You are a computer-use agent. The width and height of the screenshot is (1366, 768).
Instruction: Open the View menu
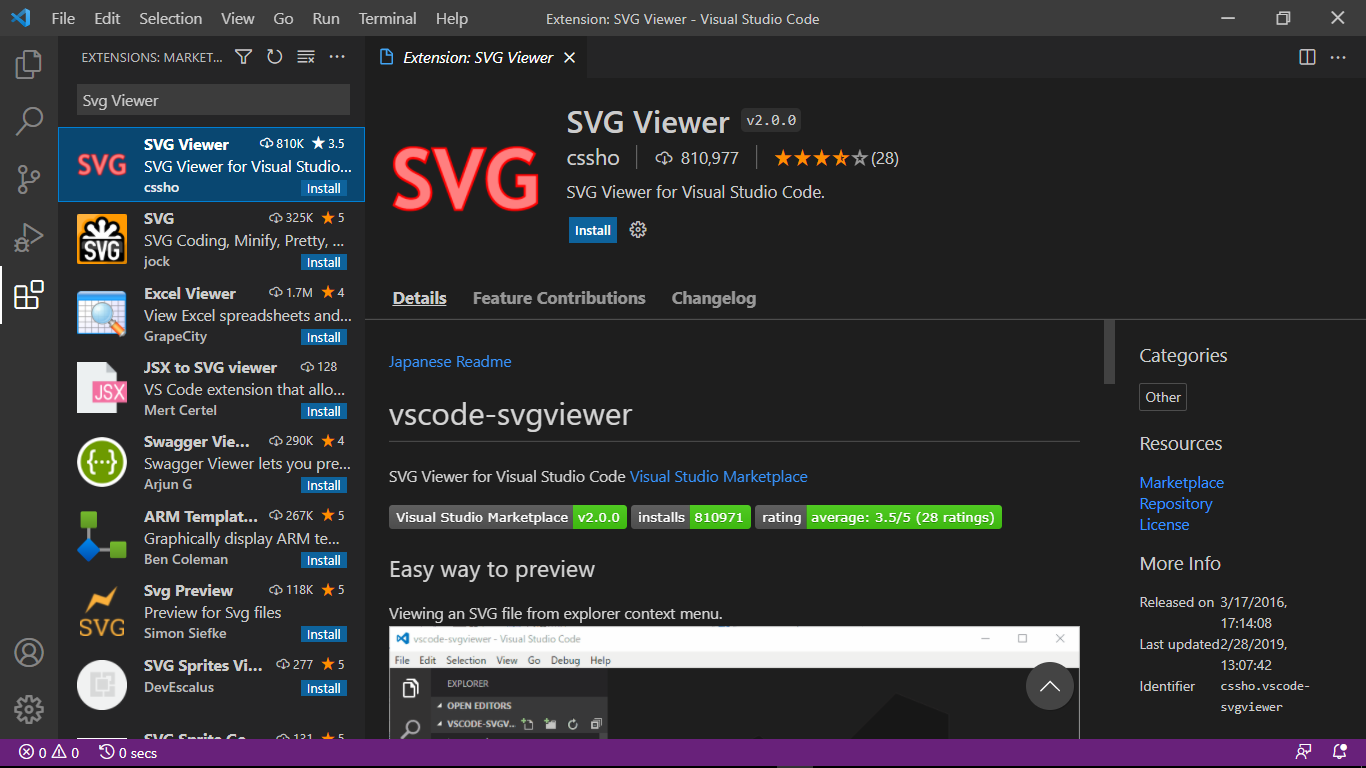click(x=238, y=18)
